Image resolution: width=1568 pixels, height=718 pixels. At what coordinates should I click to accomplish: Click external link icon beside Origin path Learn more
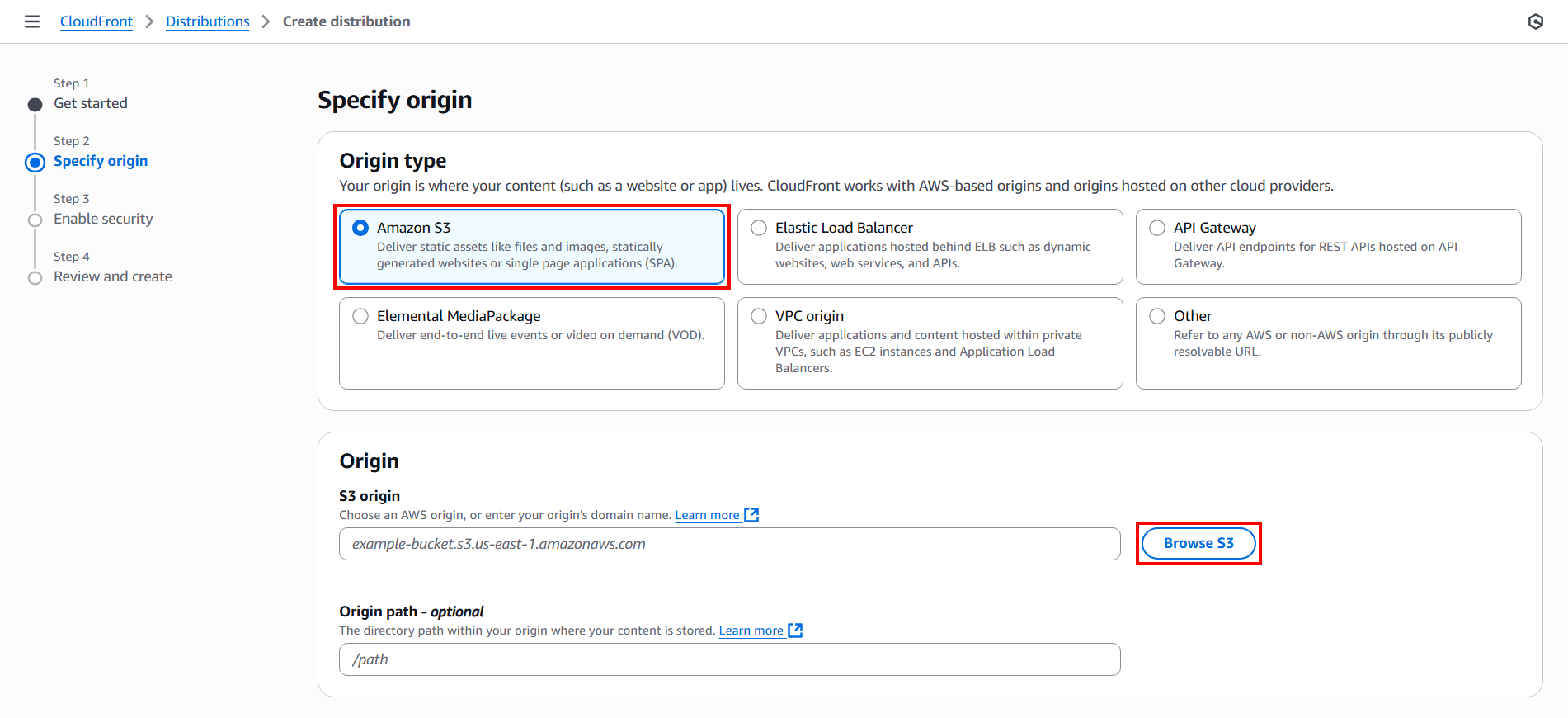(x=795, y=631)
